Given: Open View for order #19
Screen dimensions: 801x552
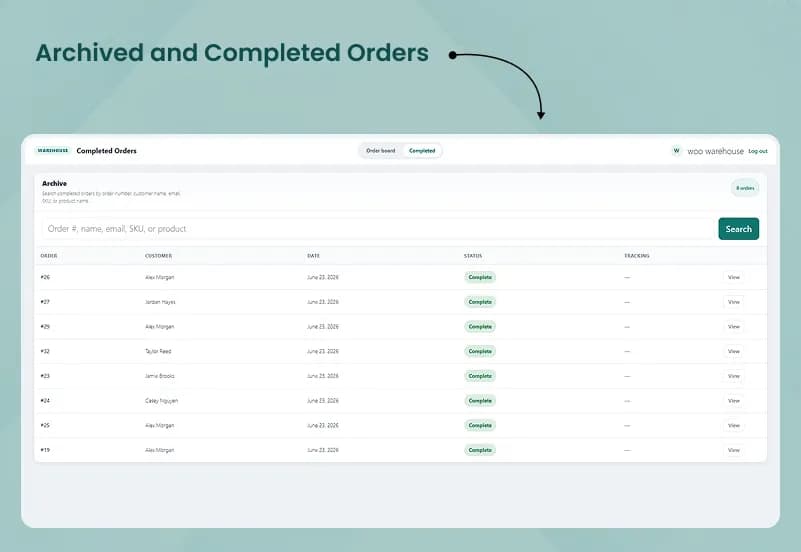Looking at the screenshot, I should click(x=734, y=450).
